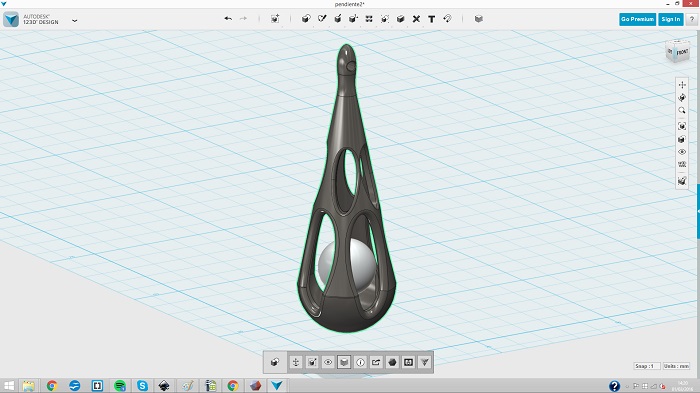Open the Help question mark button
700x393 pixels.
(692, 19)
